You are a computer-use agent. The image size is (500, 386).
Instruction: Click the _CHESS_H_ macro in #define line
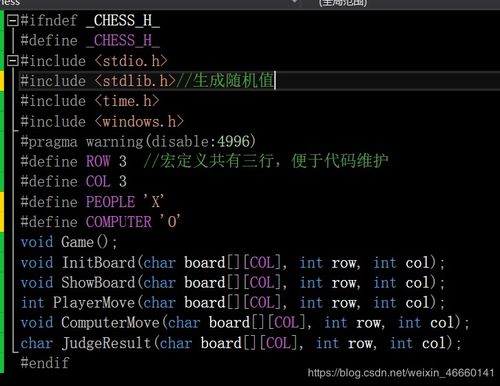[x=123, y=41]
